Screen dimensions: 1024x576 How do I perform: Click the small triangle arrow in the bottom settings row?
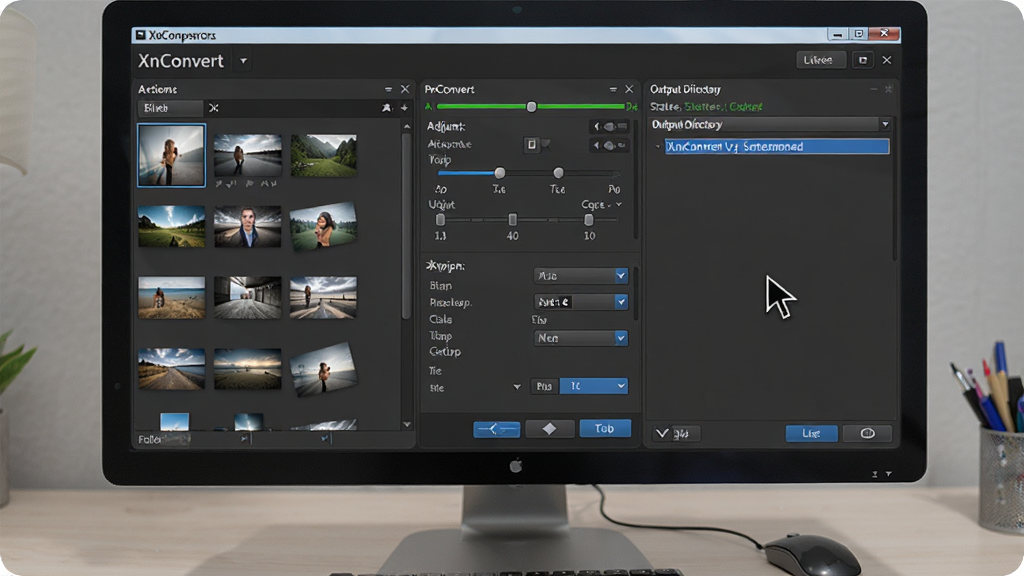(x=517, y=387)
